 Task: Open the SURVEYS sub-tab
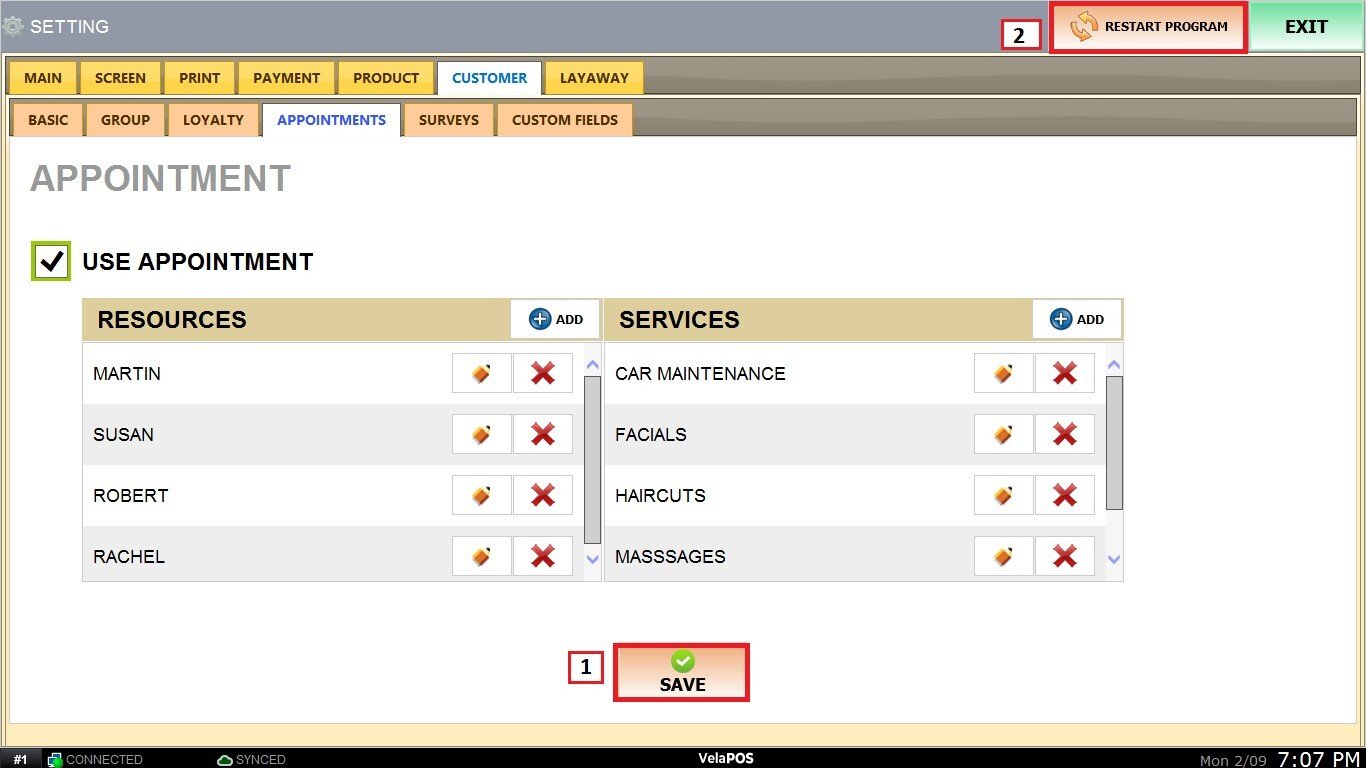click(448, 120)
